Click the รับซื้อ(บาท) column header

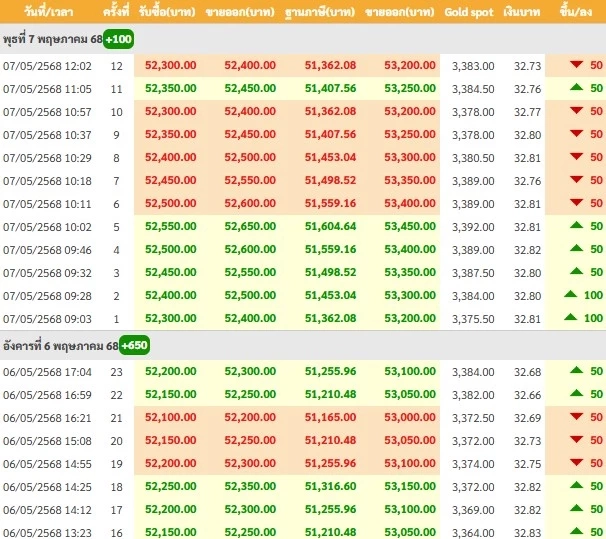(x=170, y=12)
